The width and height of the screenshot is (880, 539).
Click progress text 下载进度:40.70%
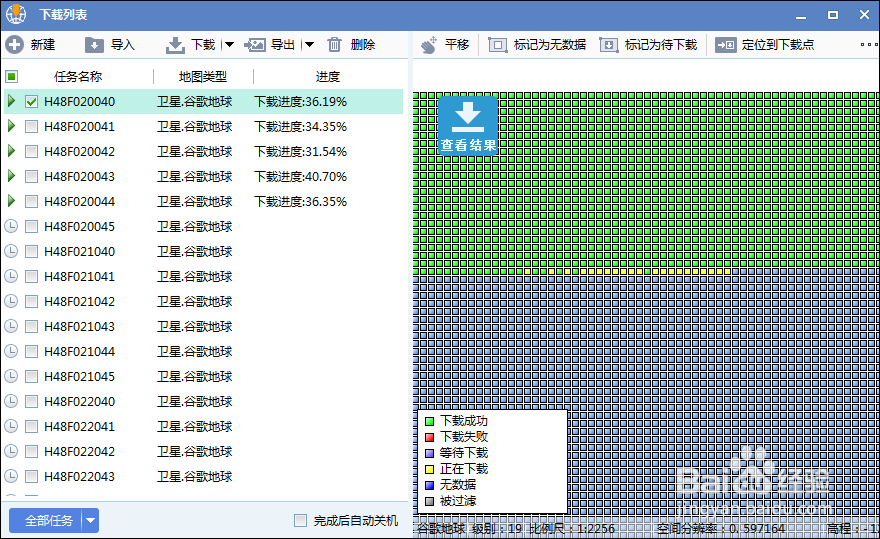pos(300,177)
